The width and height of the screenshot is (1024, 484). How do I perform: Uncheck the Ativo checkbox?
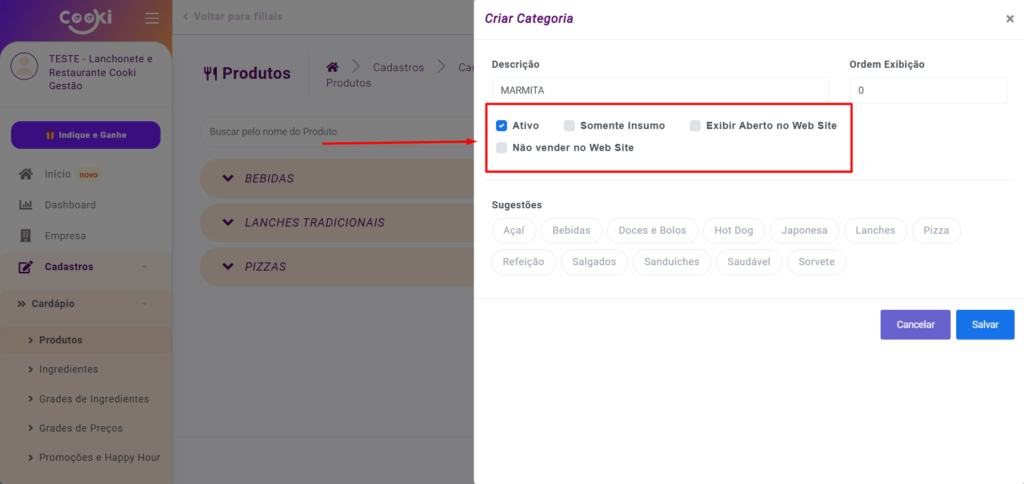(x=502, y=126)
